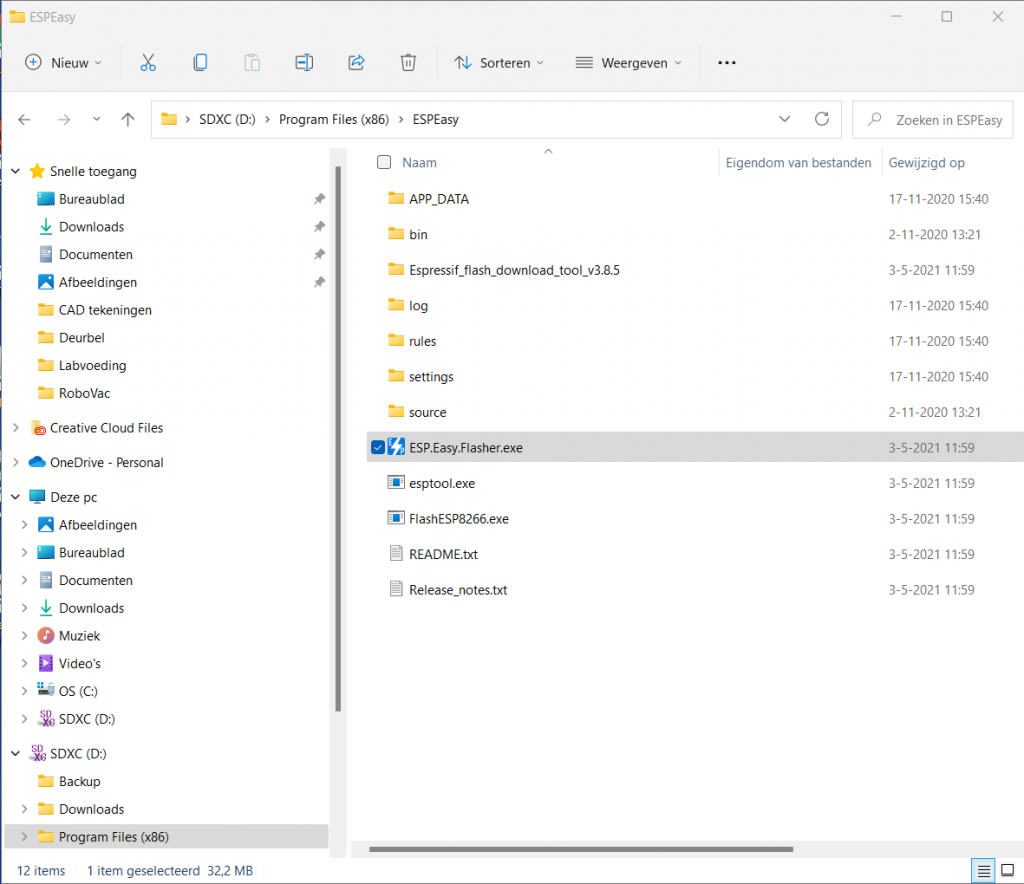Click the APP_DATA folder icon
Viewport: 1024px width, 884px height.
[x=396, y=198]
